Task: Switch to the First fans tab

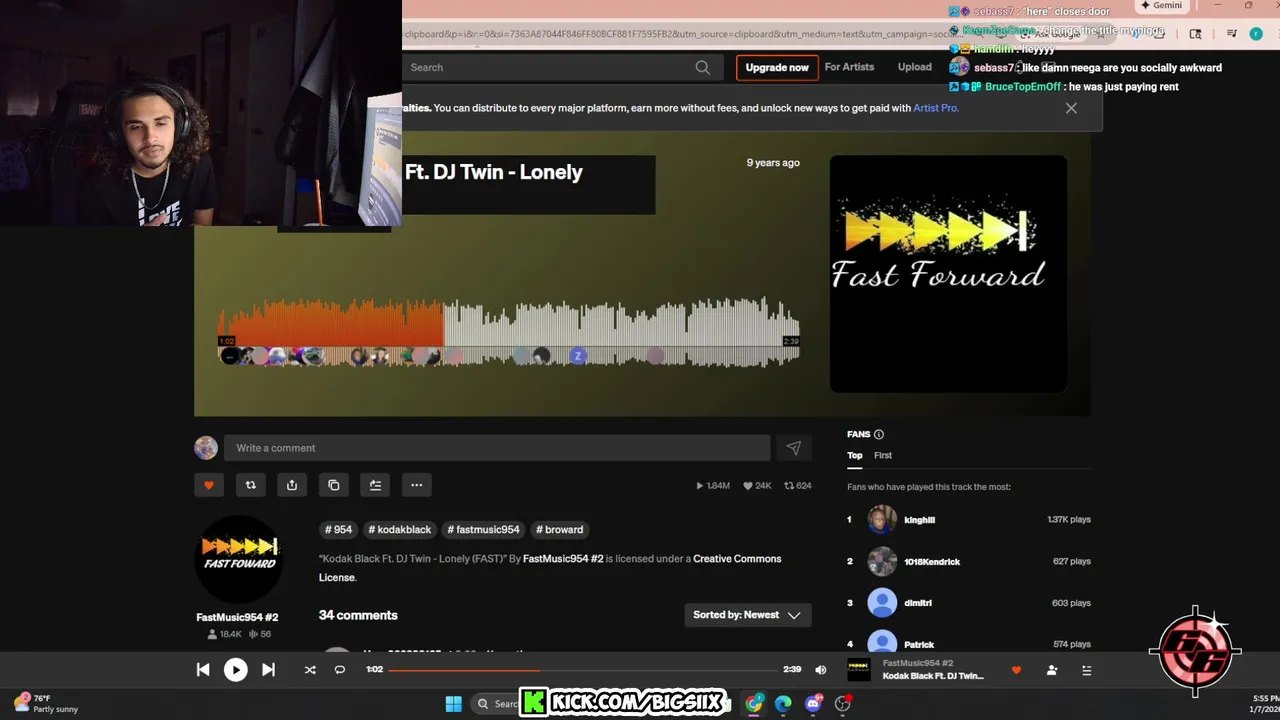Action: pos(883,455)
